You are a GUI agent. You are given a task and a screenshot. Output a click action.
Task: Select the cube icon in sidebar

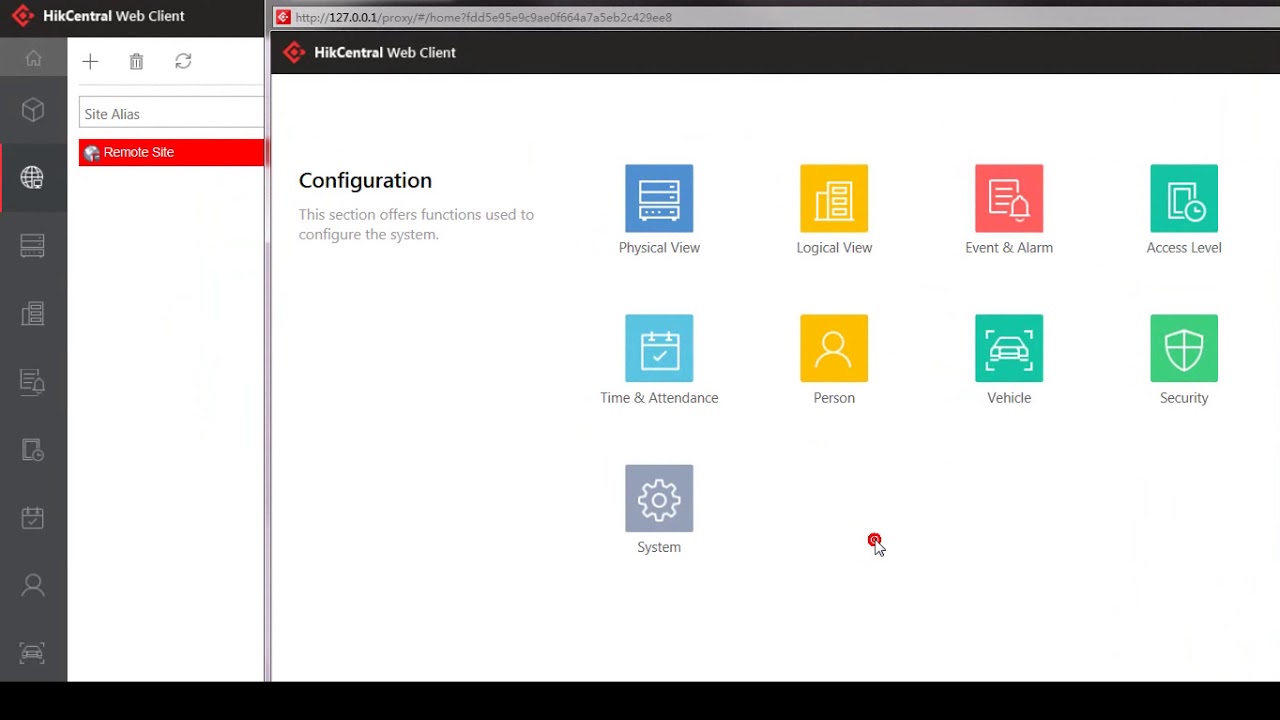point(33,109)
